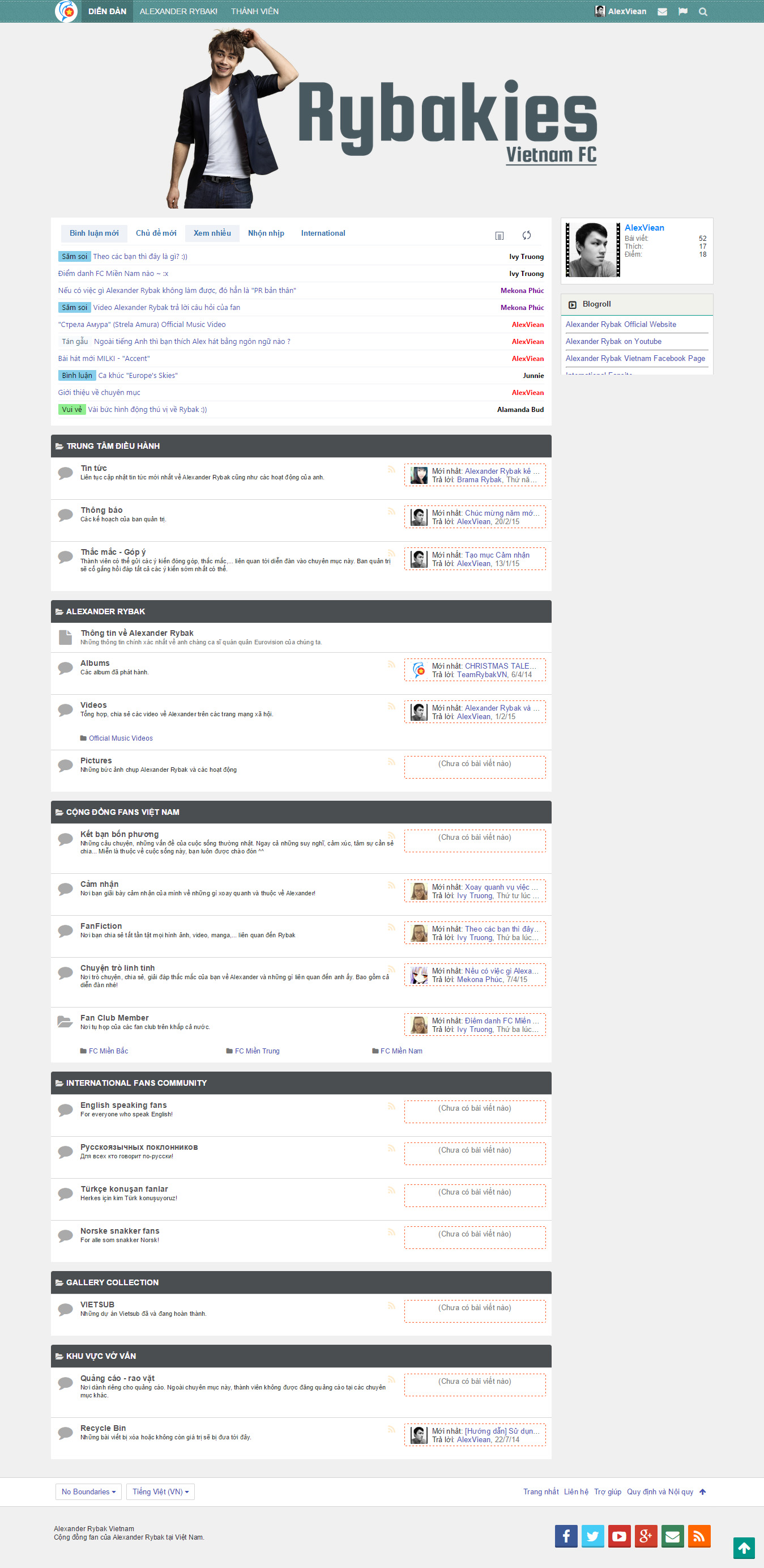Screen dimensions: 764x1568
Task: Open the Google Plus icon in footer
Action: click(x=646, y=1536)
